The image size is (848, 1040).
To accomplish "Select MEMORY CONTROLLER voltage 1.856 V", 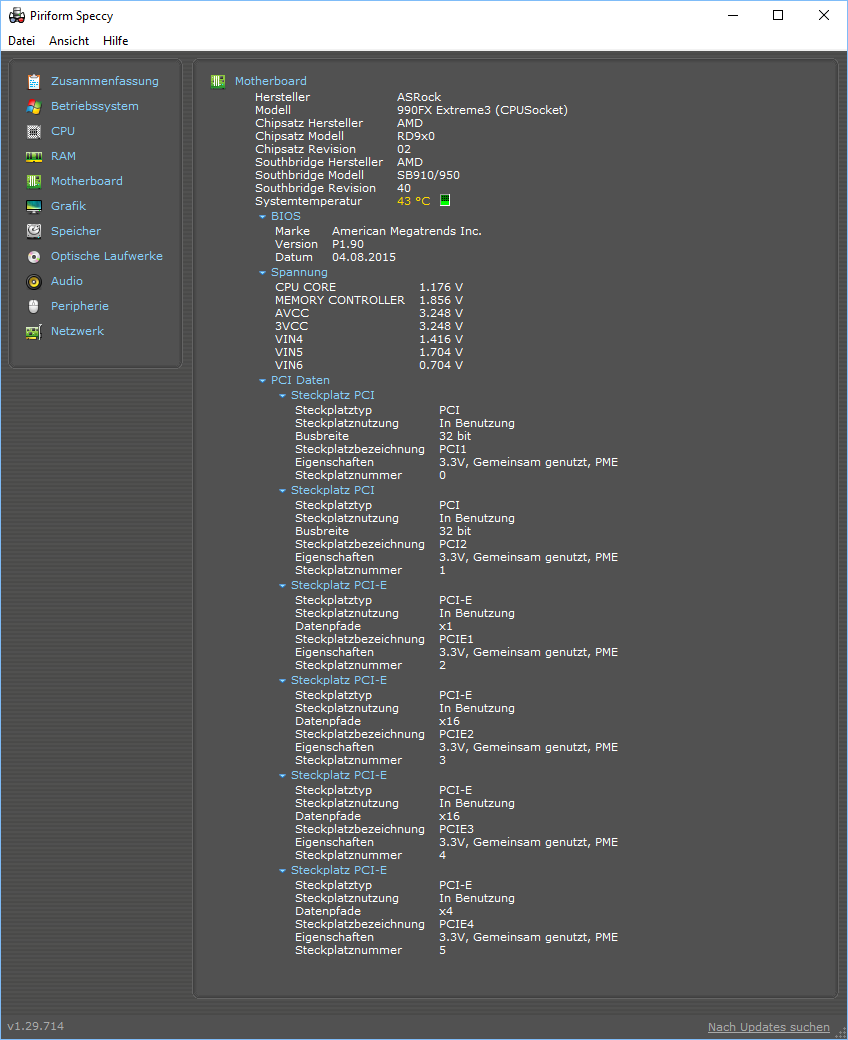I will [441, 300].
